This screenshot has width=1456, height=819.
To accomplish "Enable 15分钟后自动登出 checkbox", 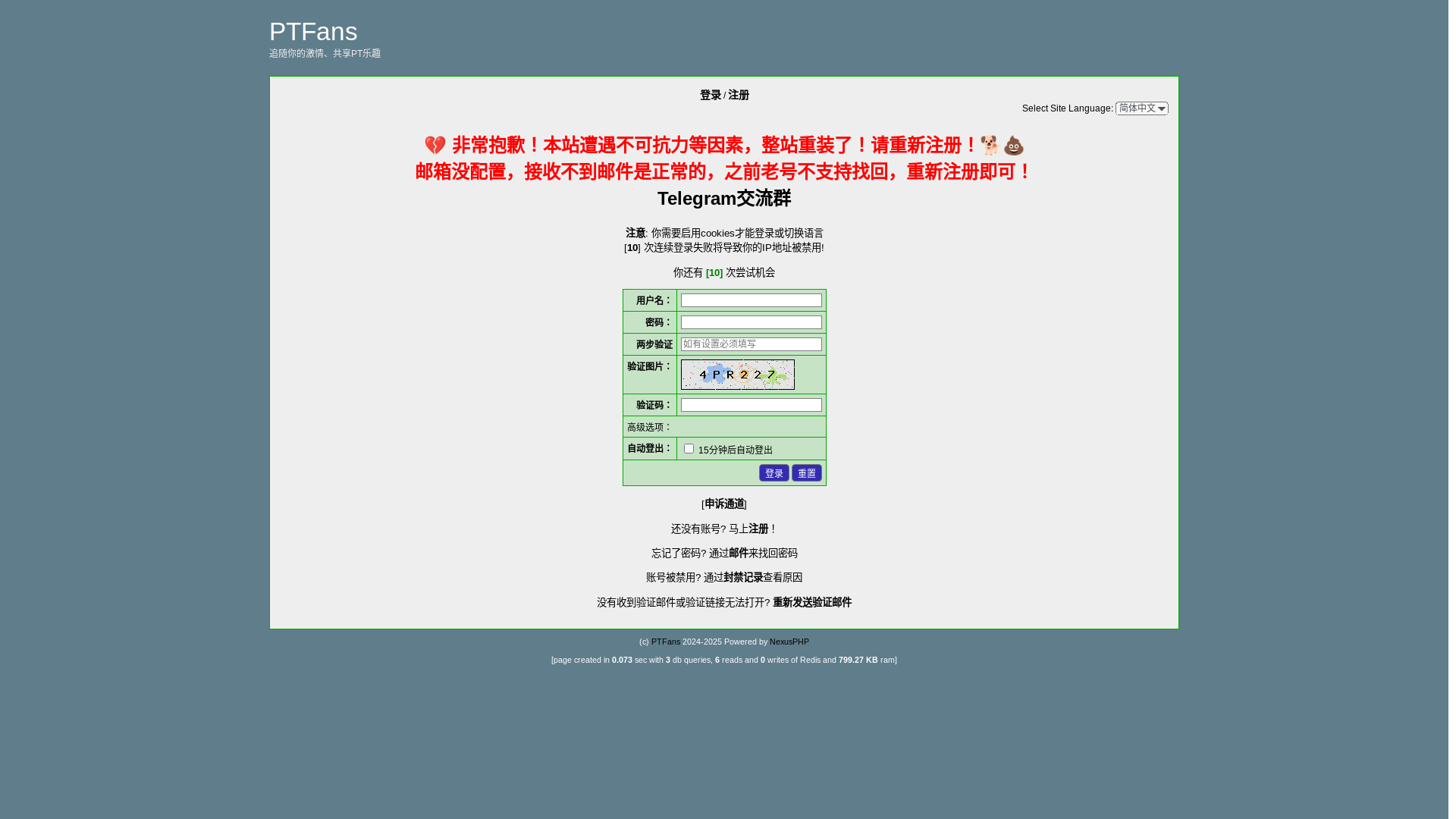I will [689, 450].
